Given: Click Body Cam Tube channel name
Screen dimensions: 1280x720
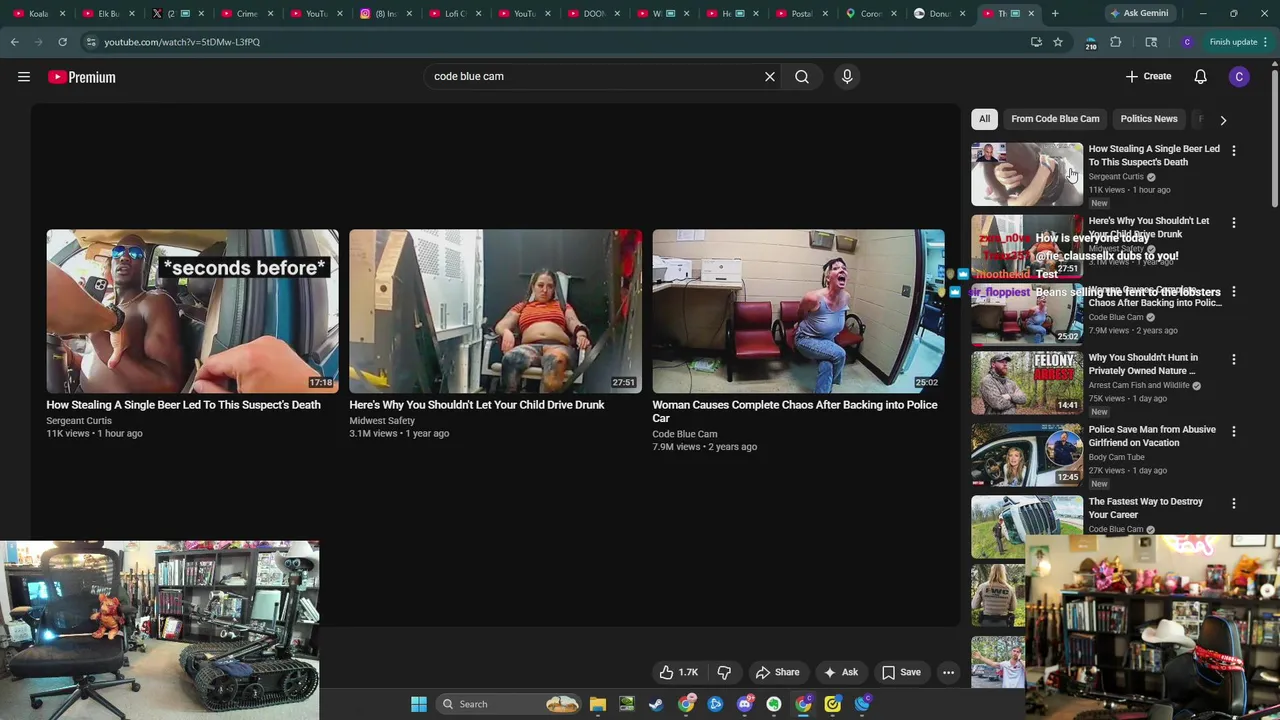Looking at the screenshot, I should point(1116,457).
